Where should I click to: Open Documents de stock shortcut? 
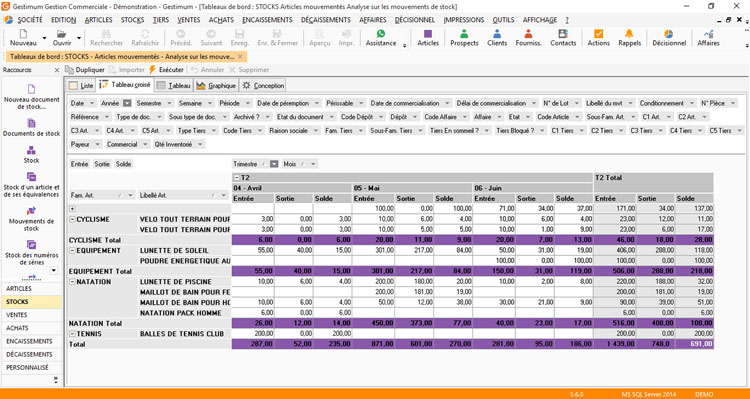(x=32, y=128)
